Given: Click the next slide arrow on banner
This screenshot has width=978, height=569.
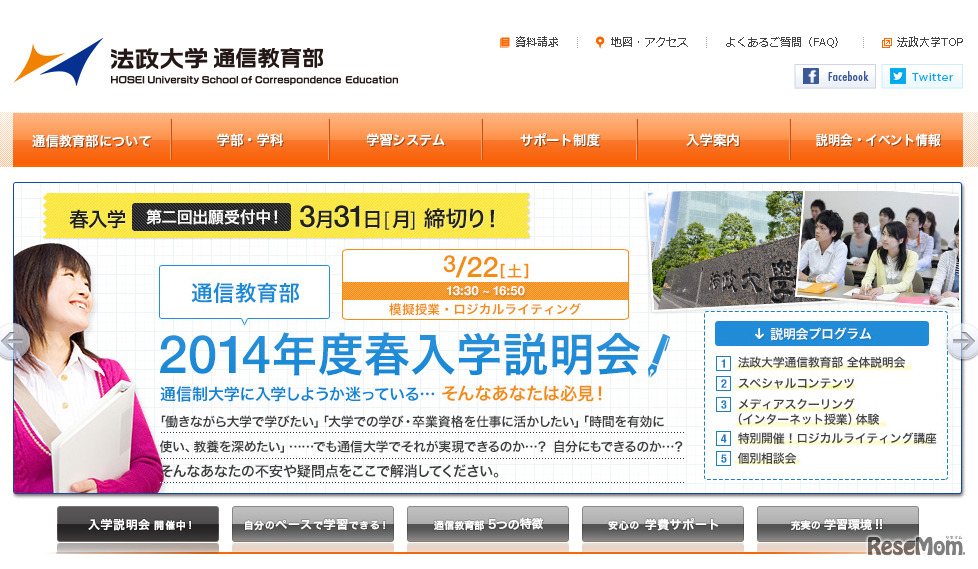Looking at the screenshot, I should point(964,342).
